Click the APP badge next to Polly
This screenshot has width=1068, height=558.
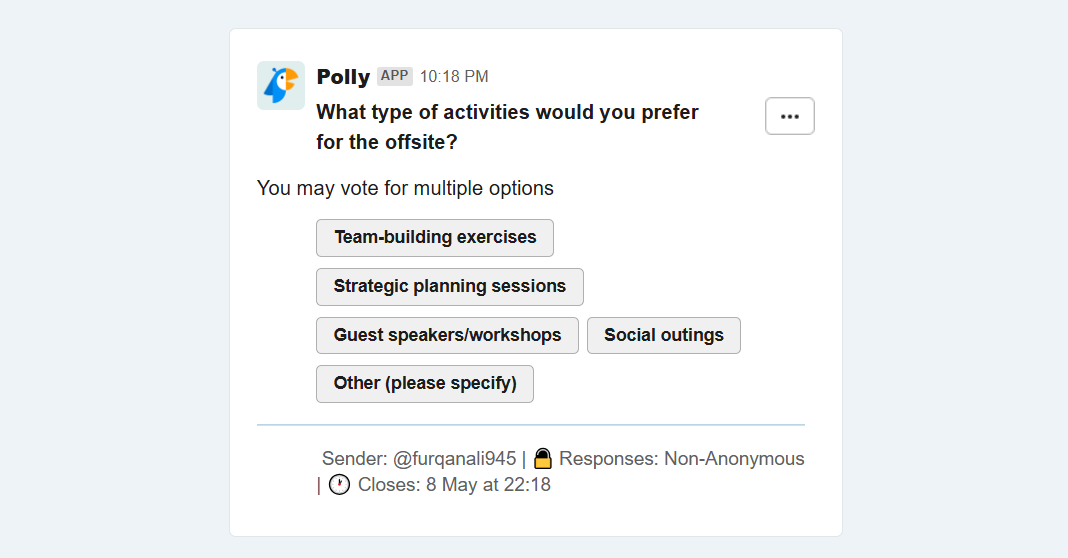[394, 76]
